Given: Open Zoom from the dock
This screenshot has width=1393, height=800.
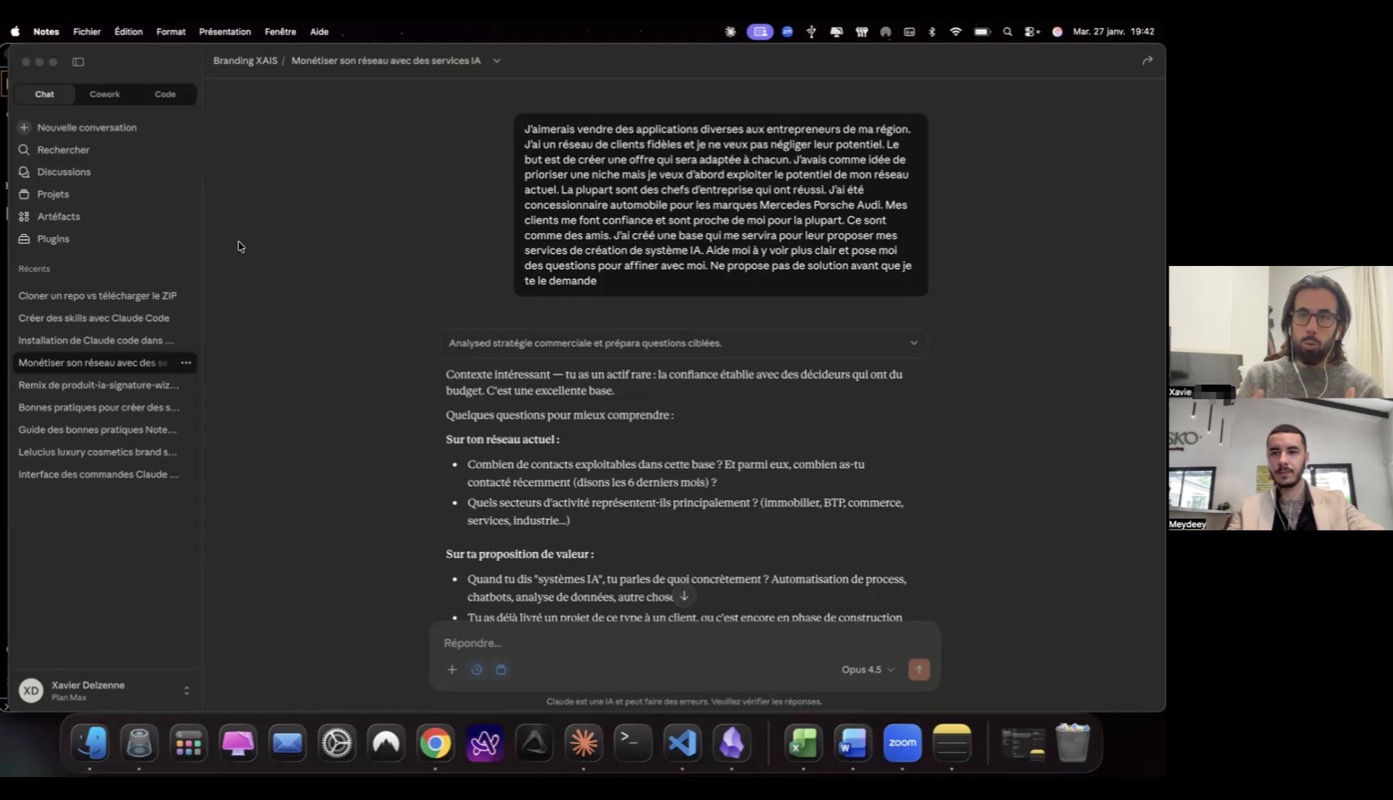Looking at the screenshot, I should click(x=902, y=743).
